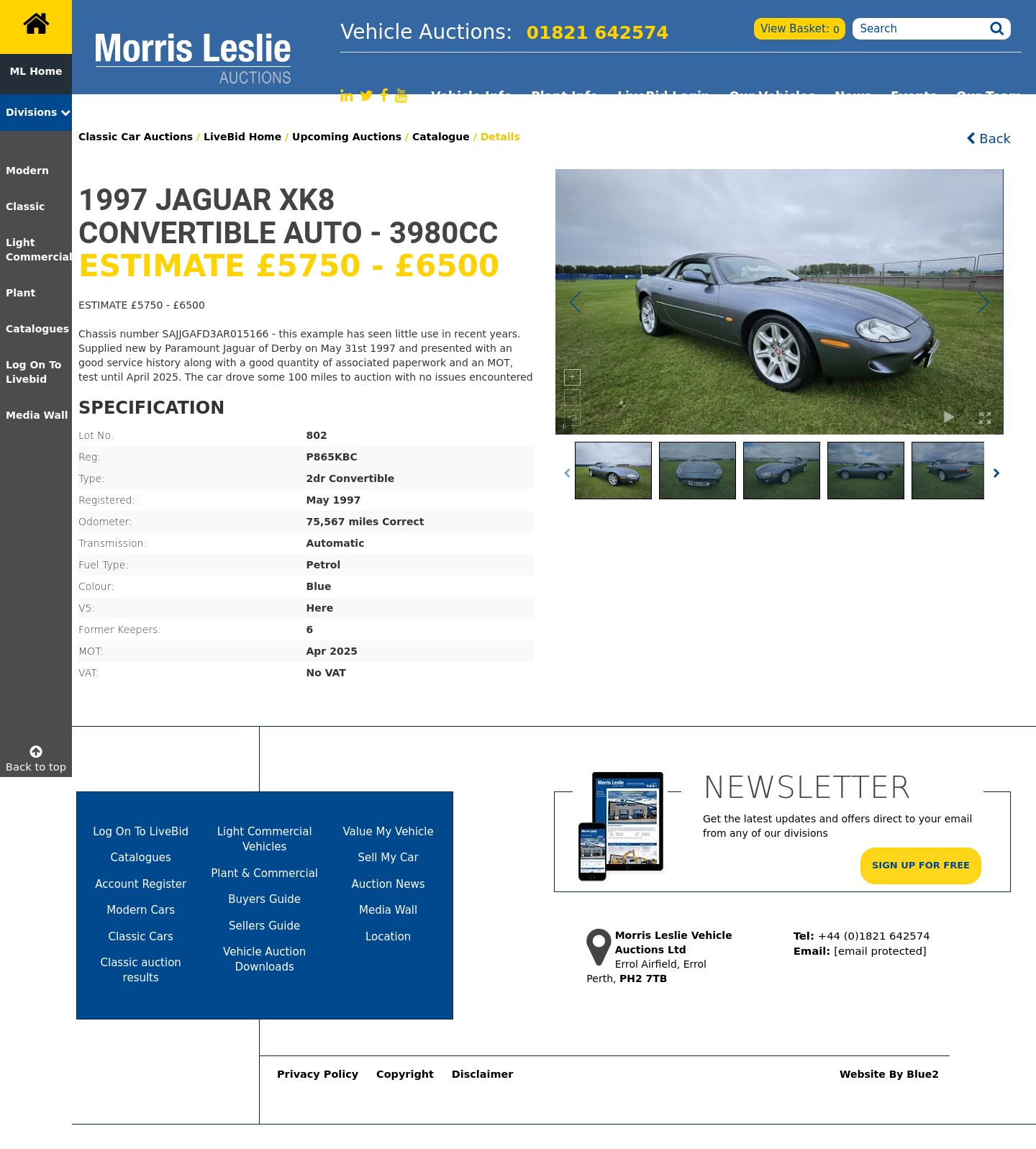Open the LiveBid Home breadcrumb
Viewport: 1036px width, 1149px height.
point(242,137)
